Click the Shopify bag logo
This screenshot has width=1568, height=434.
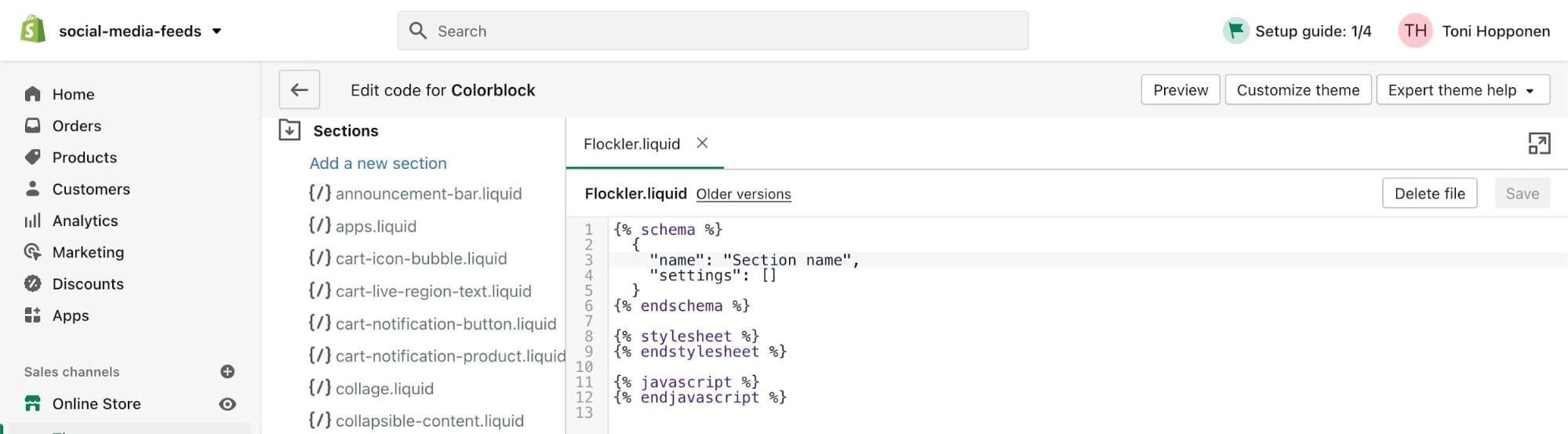tap(33, 30)
